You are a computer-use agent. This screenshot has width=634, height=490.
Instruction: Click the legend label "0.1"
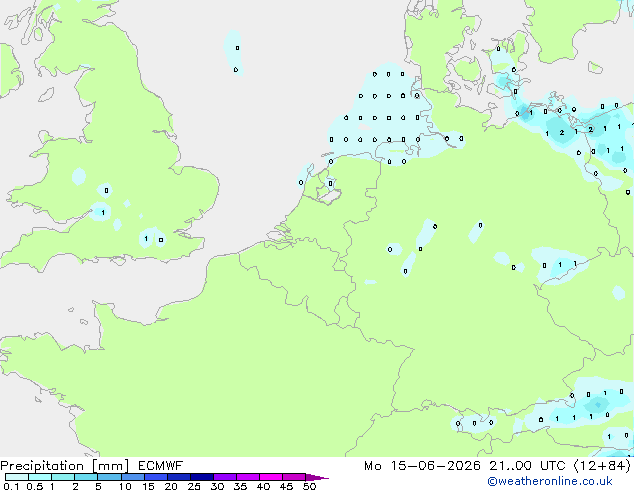11,486
